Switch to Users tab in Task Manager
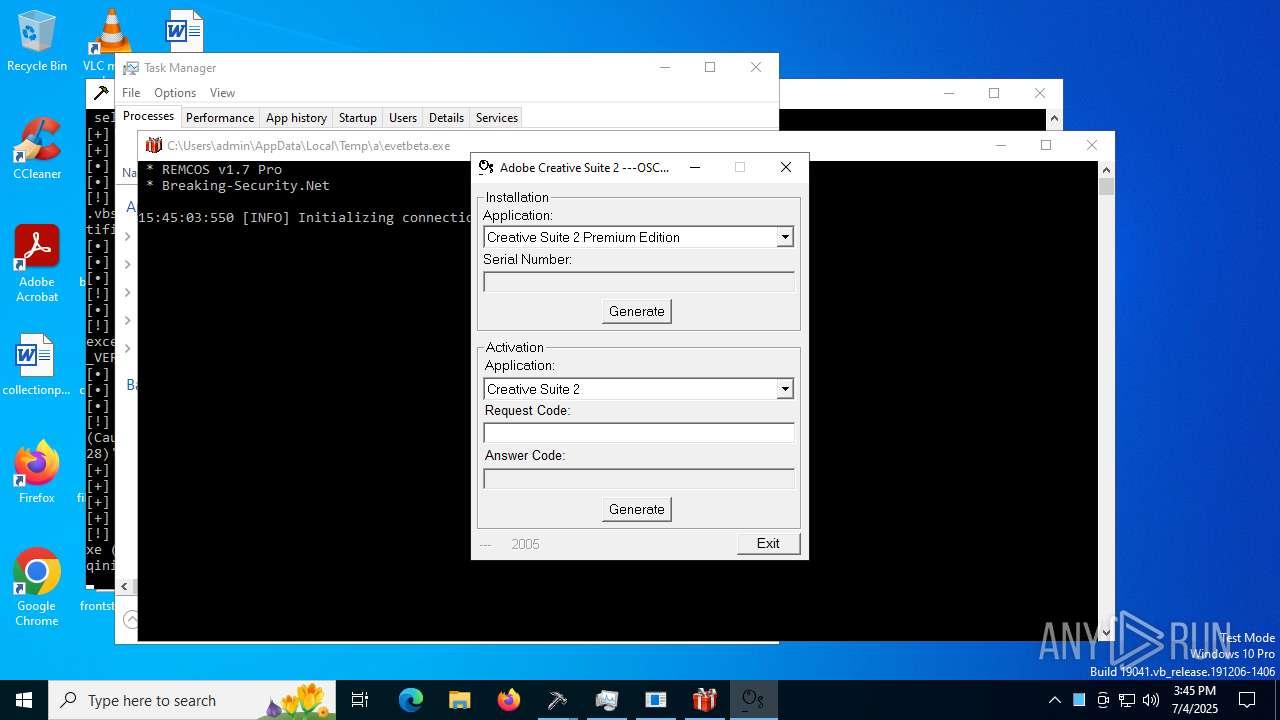 (x=403, y=118)
